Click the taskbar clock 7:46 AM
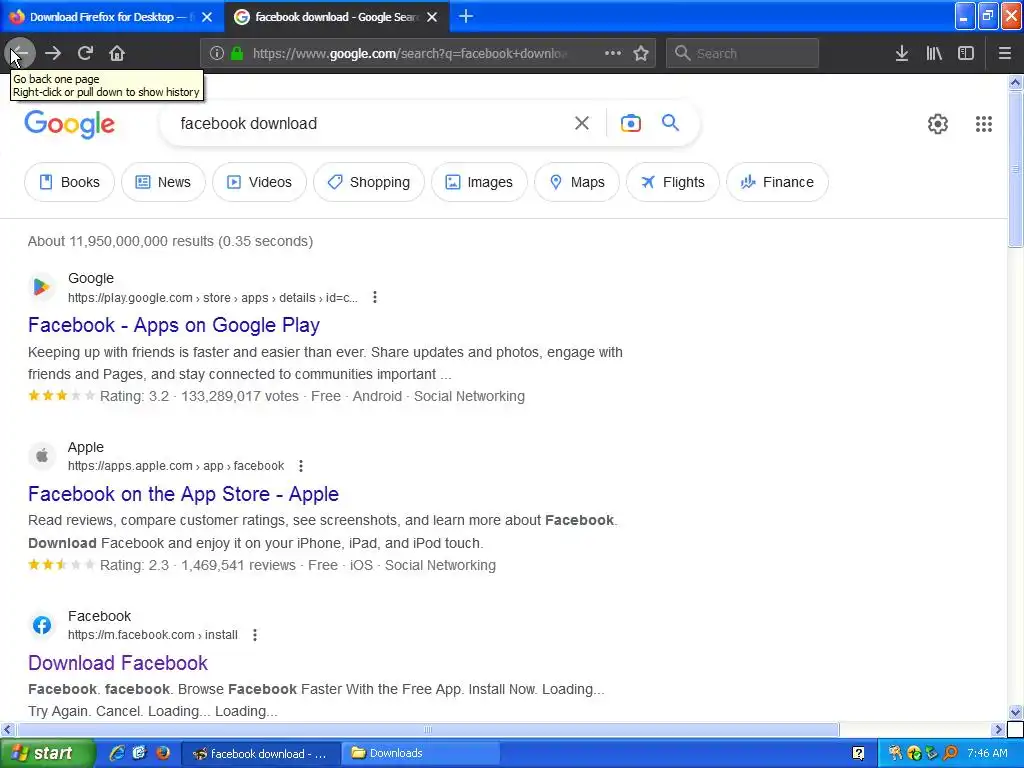 click(987, 754)
